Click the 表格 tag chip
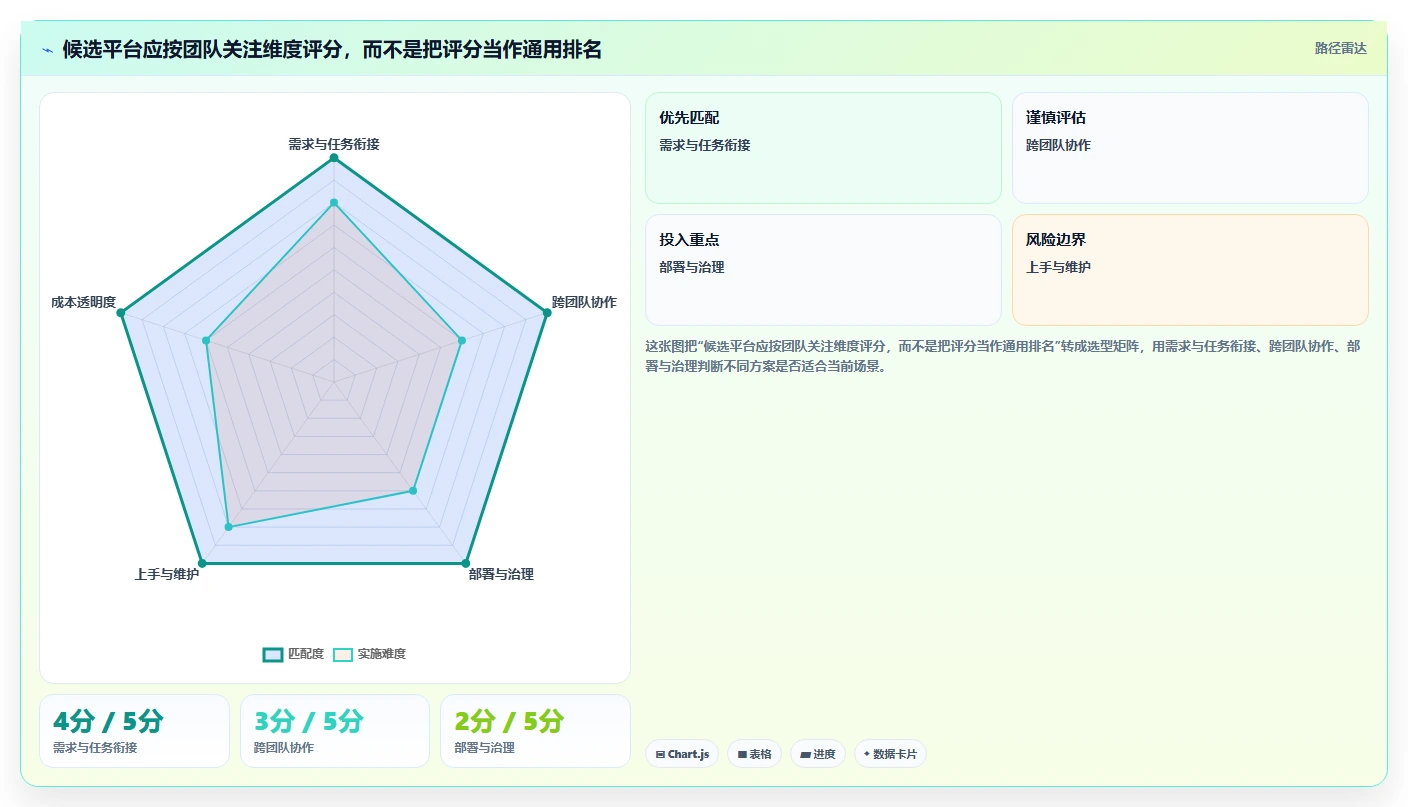Image resolution: width=1408 pixels, height=807 pixels. [754, 754]
